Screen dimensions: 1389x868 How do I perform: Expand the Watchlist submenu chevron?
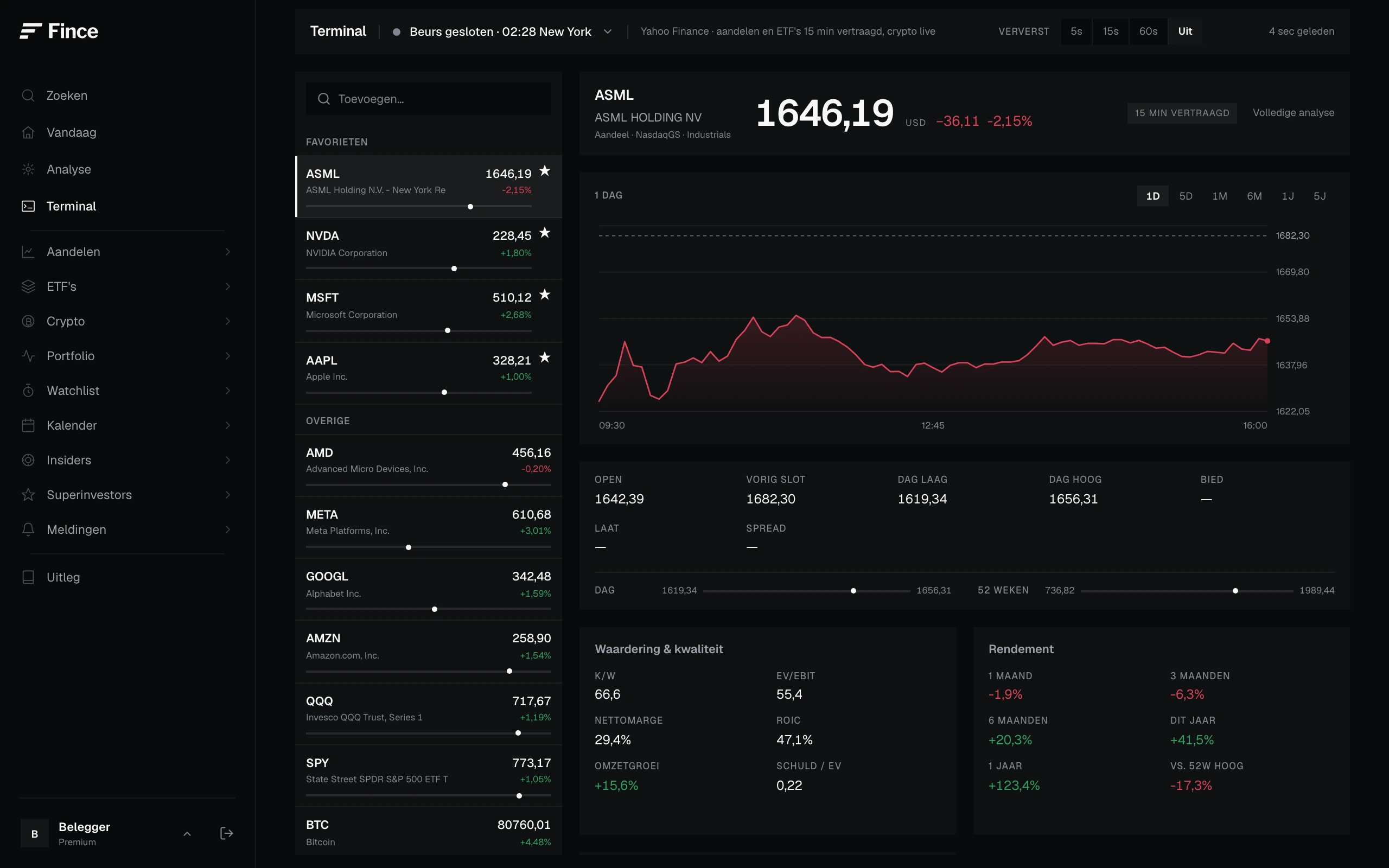coord(228,391)
